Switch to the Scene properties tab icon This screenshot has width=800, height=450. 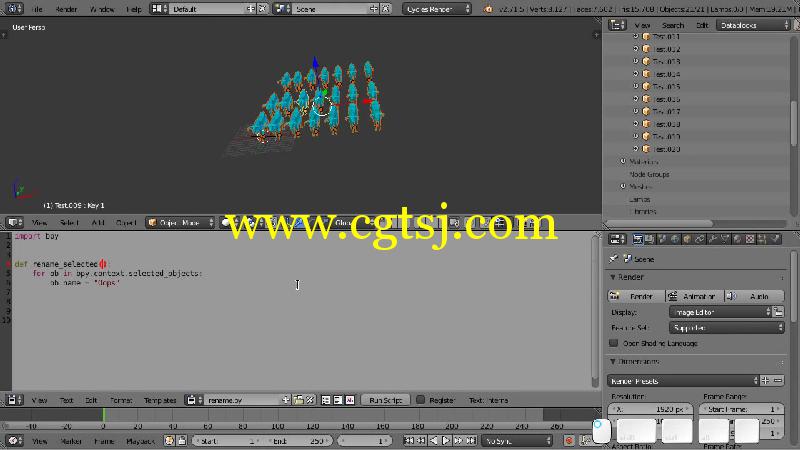[662, 239]
